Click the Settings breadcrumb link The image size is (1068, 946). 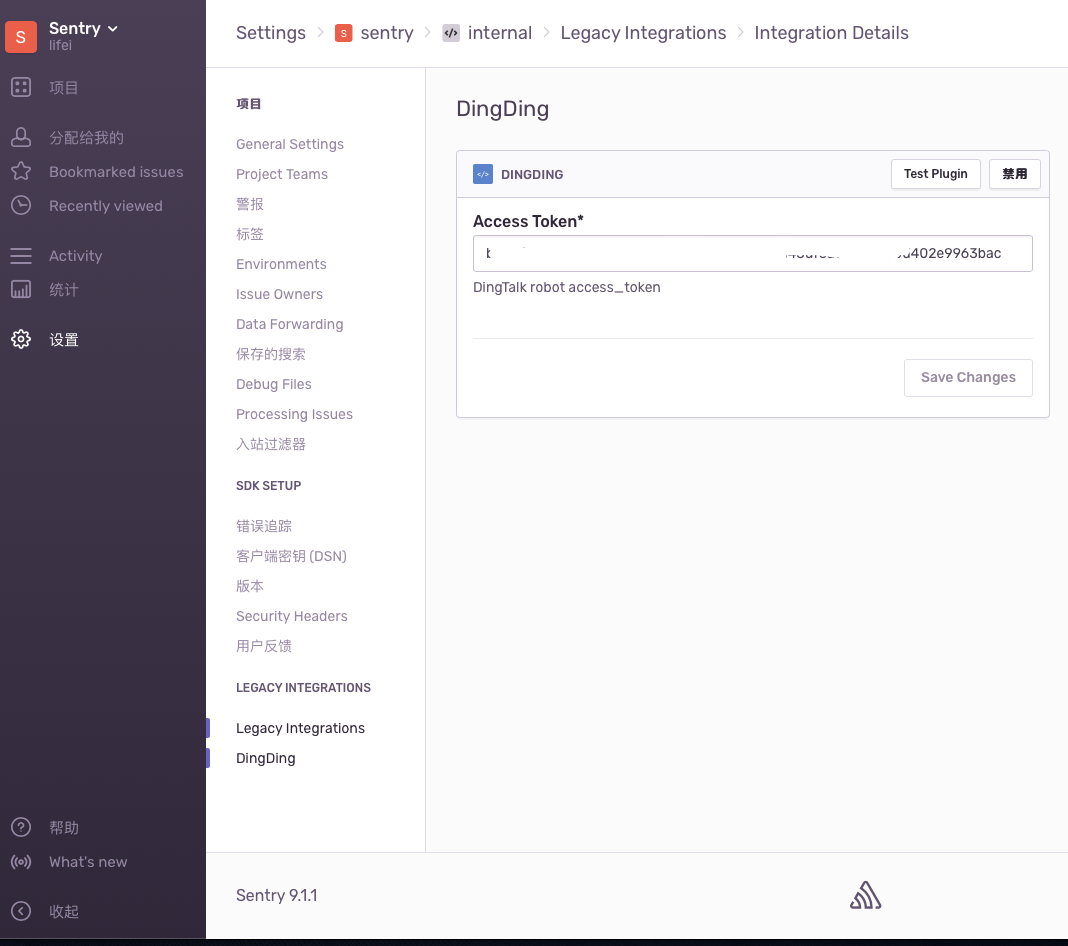[270, 33]
